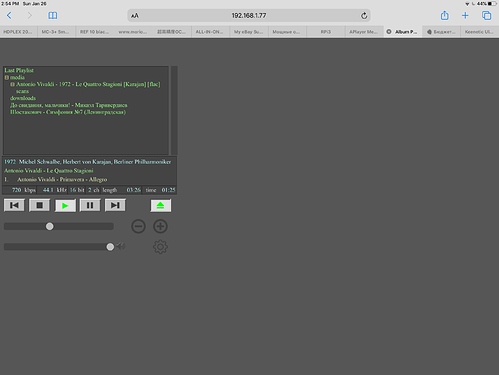Pause the current track

pyautogui.click(x=90, y=205)
